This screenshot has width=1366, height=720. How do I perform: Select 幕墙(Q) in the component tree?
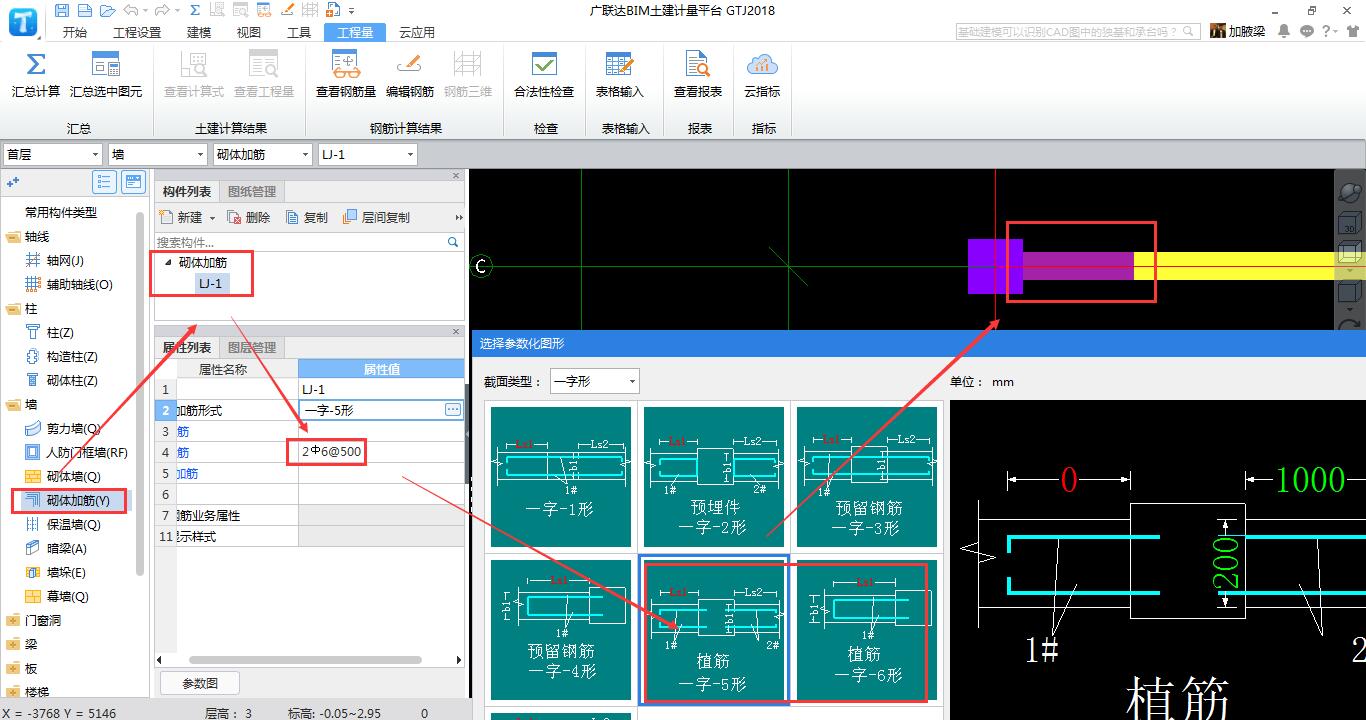click(x=67, y=596)
